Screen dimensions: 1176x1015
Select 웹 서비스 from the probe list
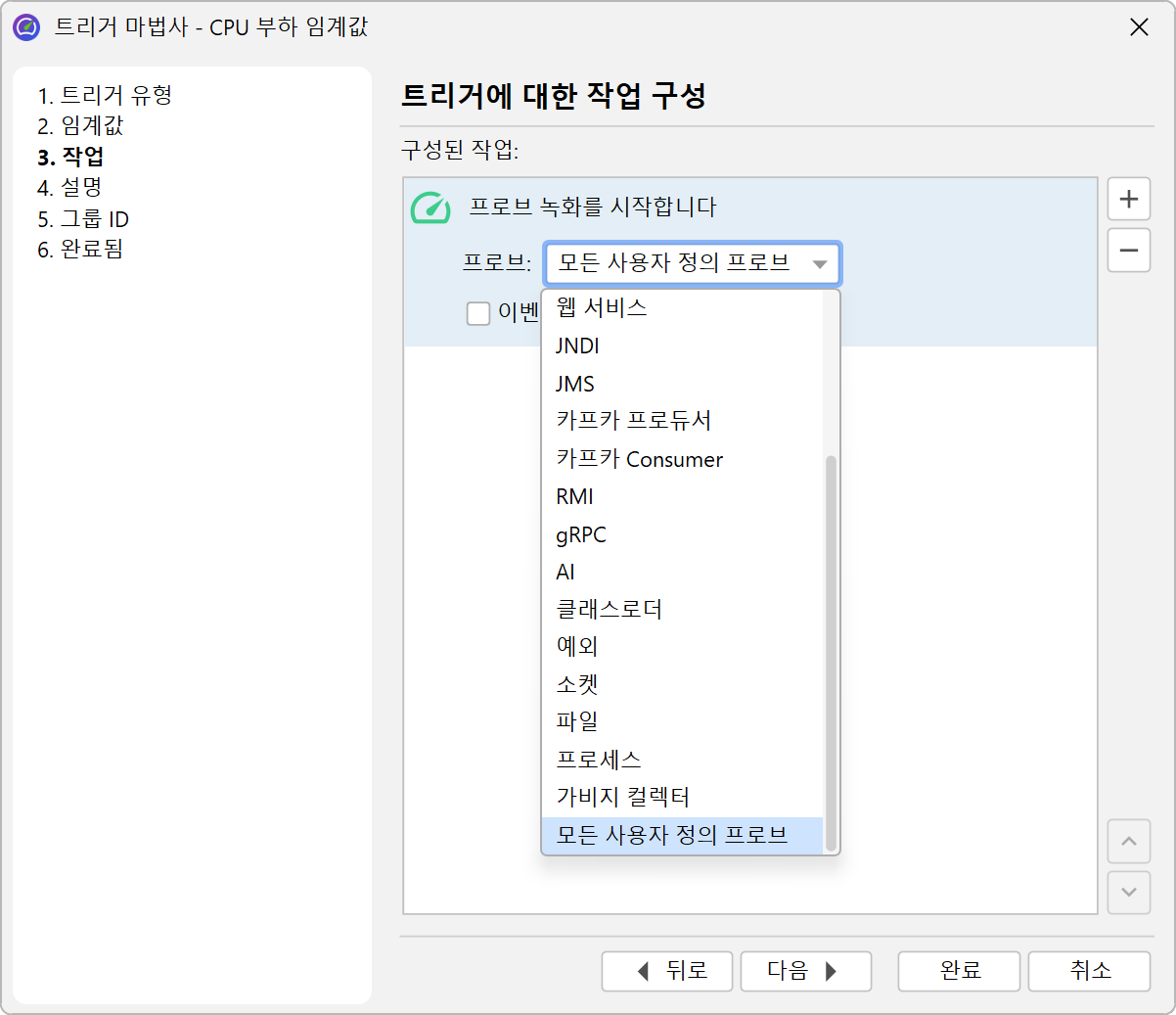(x=601, y=308)
